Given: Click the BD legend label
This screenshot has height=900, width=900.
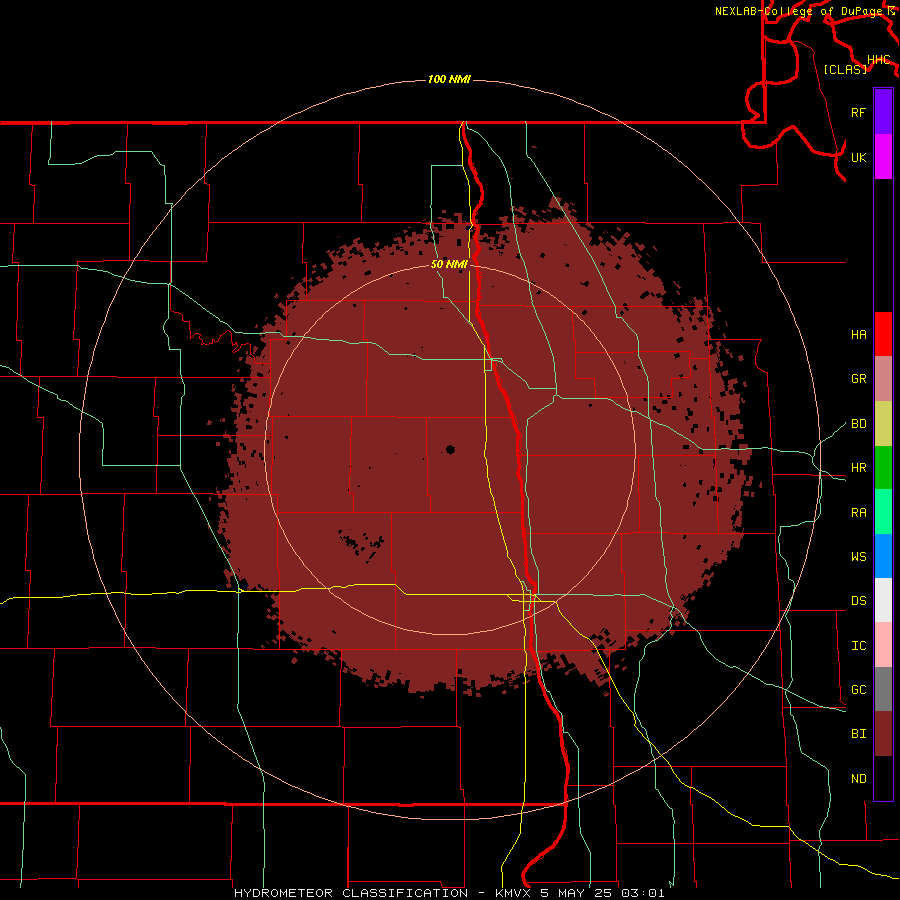Looking at the screenshot, I should (x=858, y=424).
